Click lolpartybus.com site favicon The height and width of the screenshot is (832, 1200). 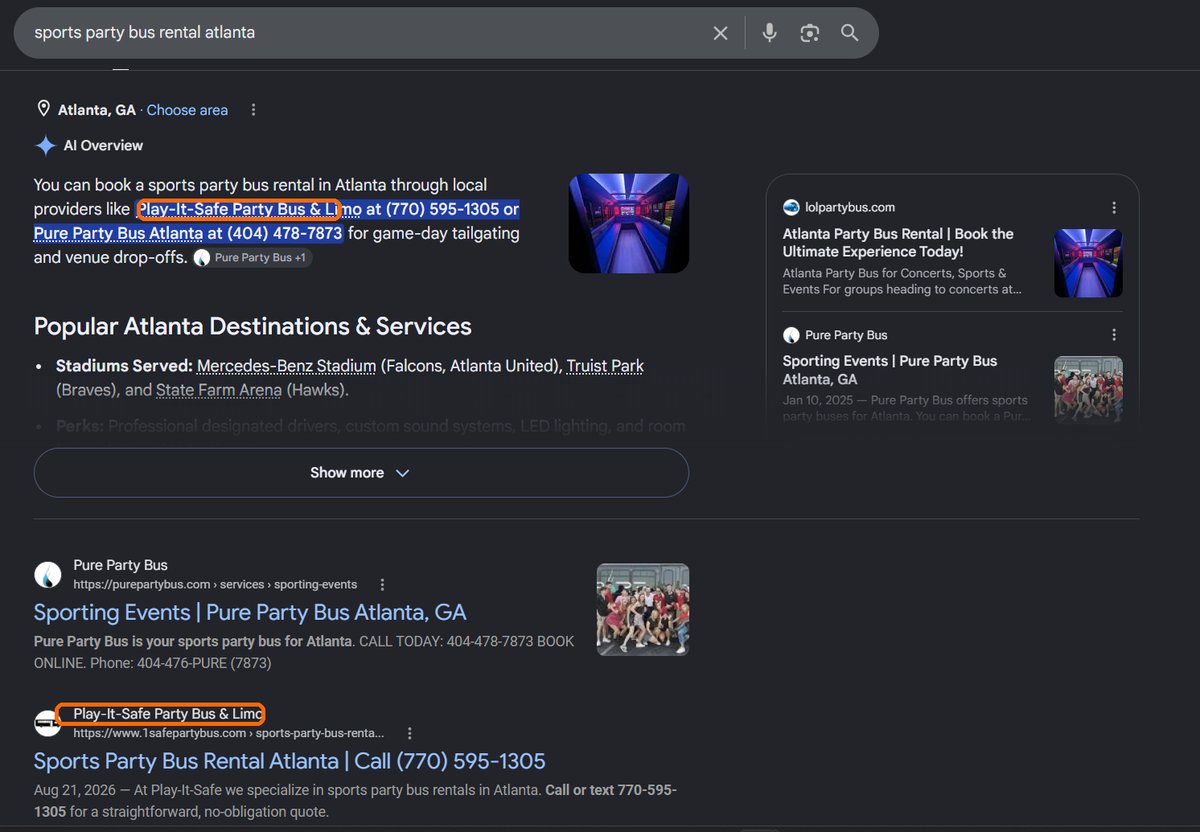tap(791, 207)
